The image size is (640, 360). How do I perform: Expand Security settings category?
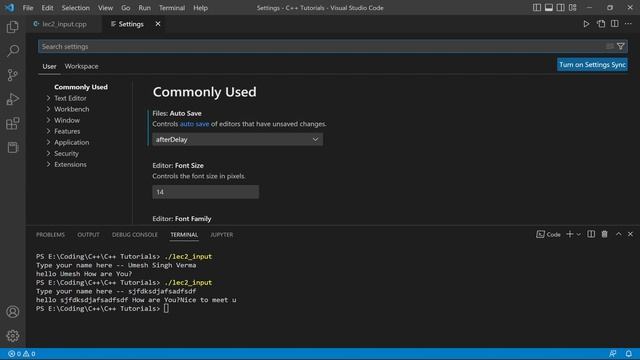pyautogui.click(x=66, y=153)
